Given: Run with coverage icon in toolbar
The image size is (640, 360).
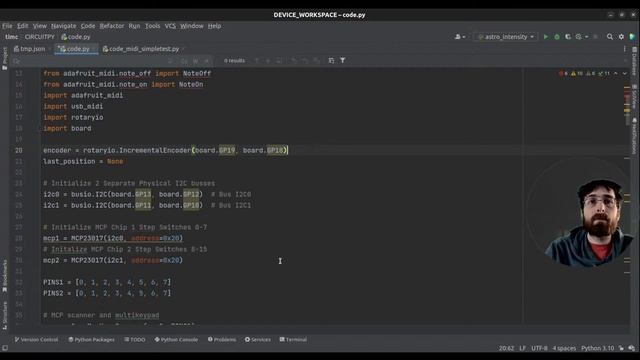Looking at the screenshot, I should pyautogui.click(x=568, y=37).
